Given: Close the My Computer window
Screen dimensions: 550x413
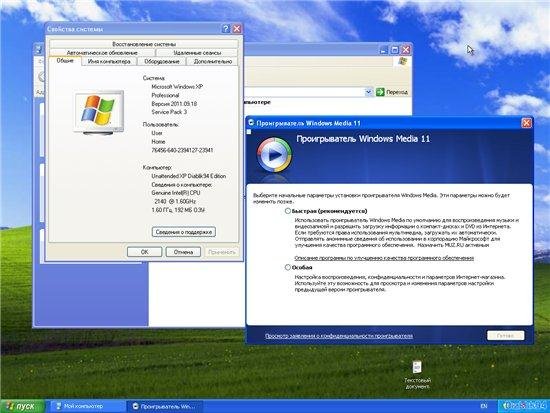Looking at the screenshot, I should [x=406, y=50].
